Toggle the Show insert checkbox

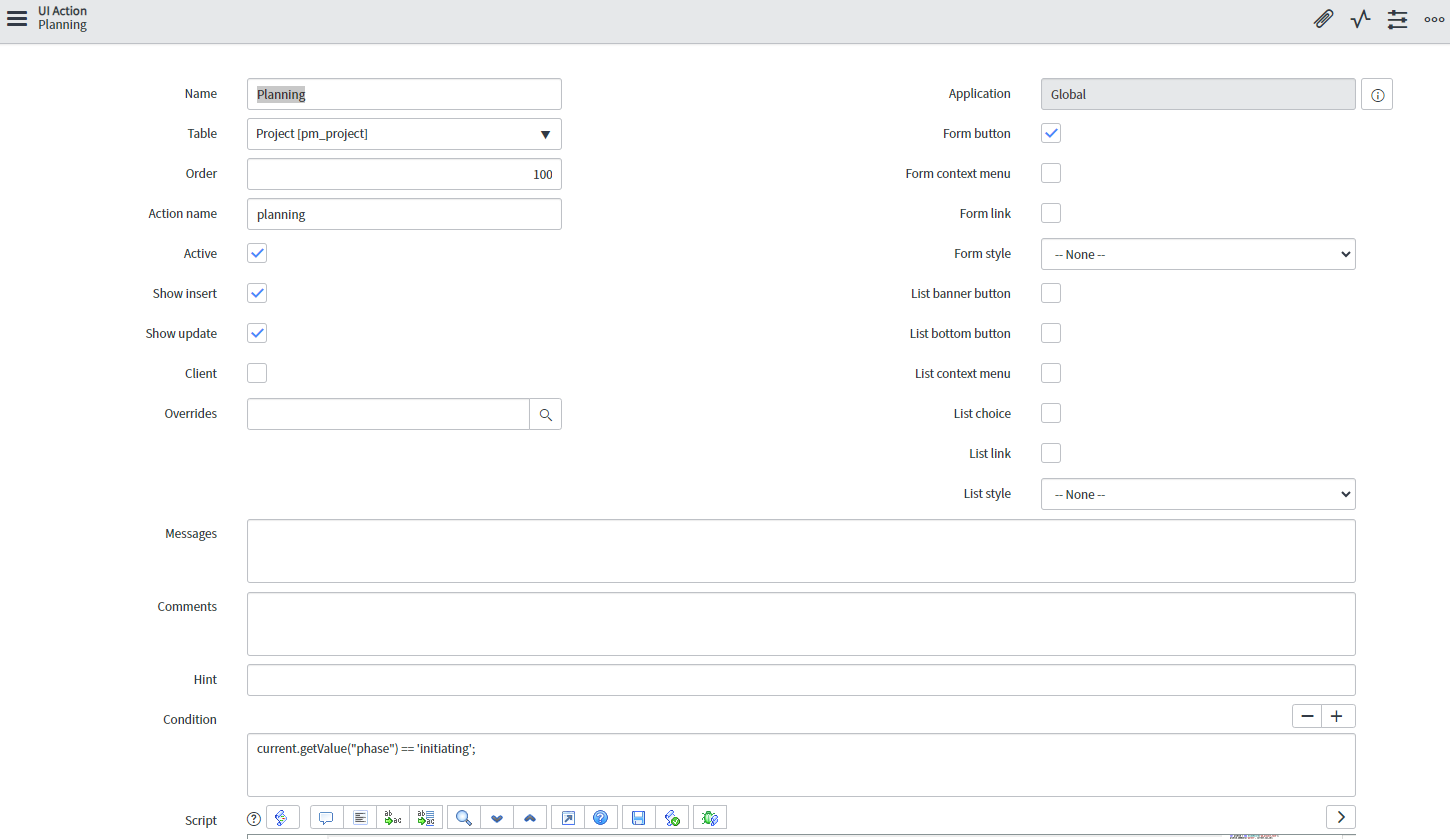pos(257,293)
